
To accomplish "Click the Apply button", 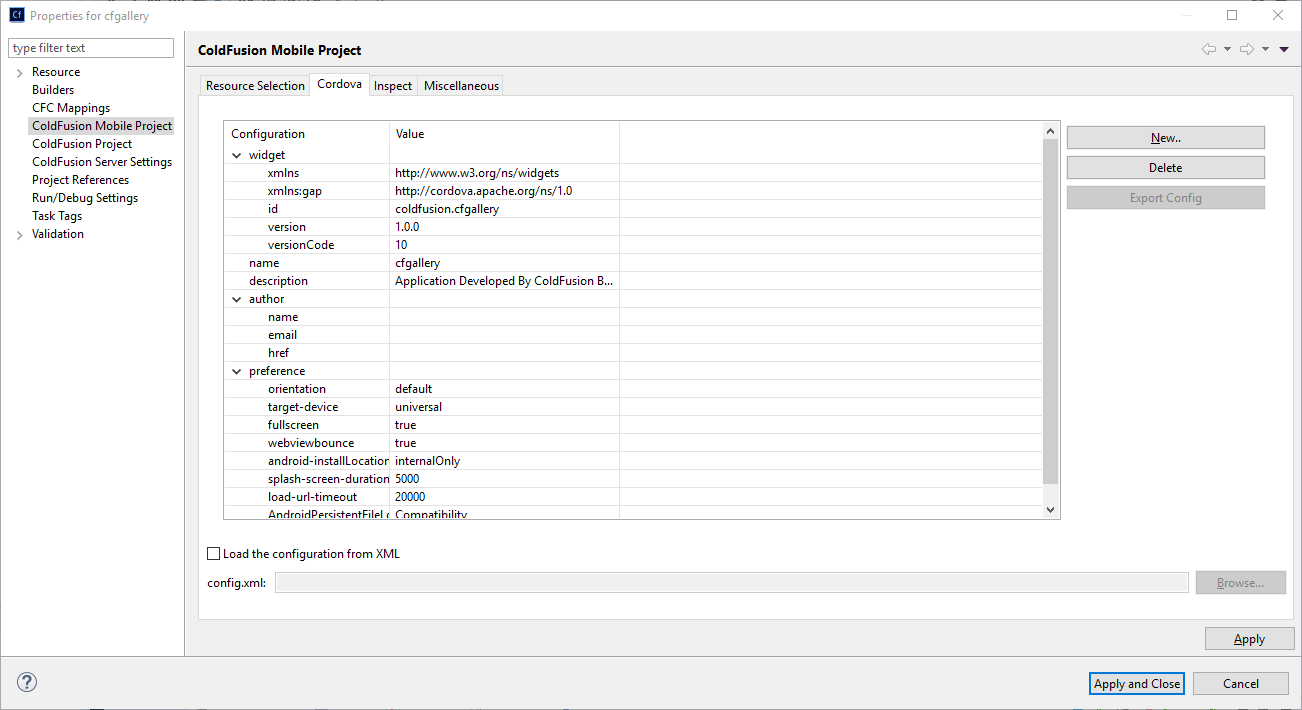I will tap(1250, 639).
